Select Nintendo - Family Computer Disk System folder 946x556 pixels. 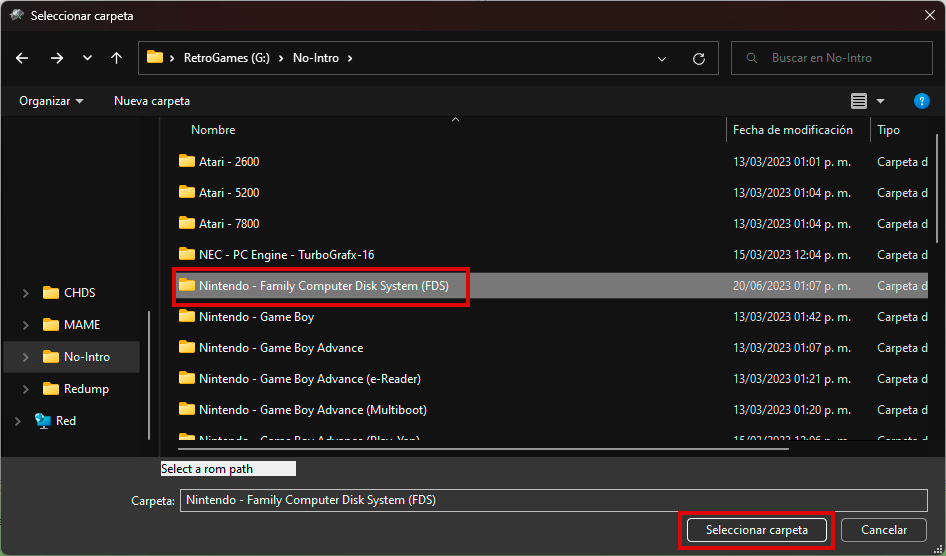pyautogui.click(x=324, y=286)
